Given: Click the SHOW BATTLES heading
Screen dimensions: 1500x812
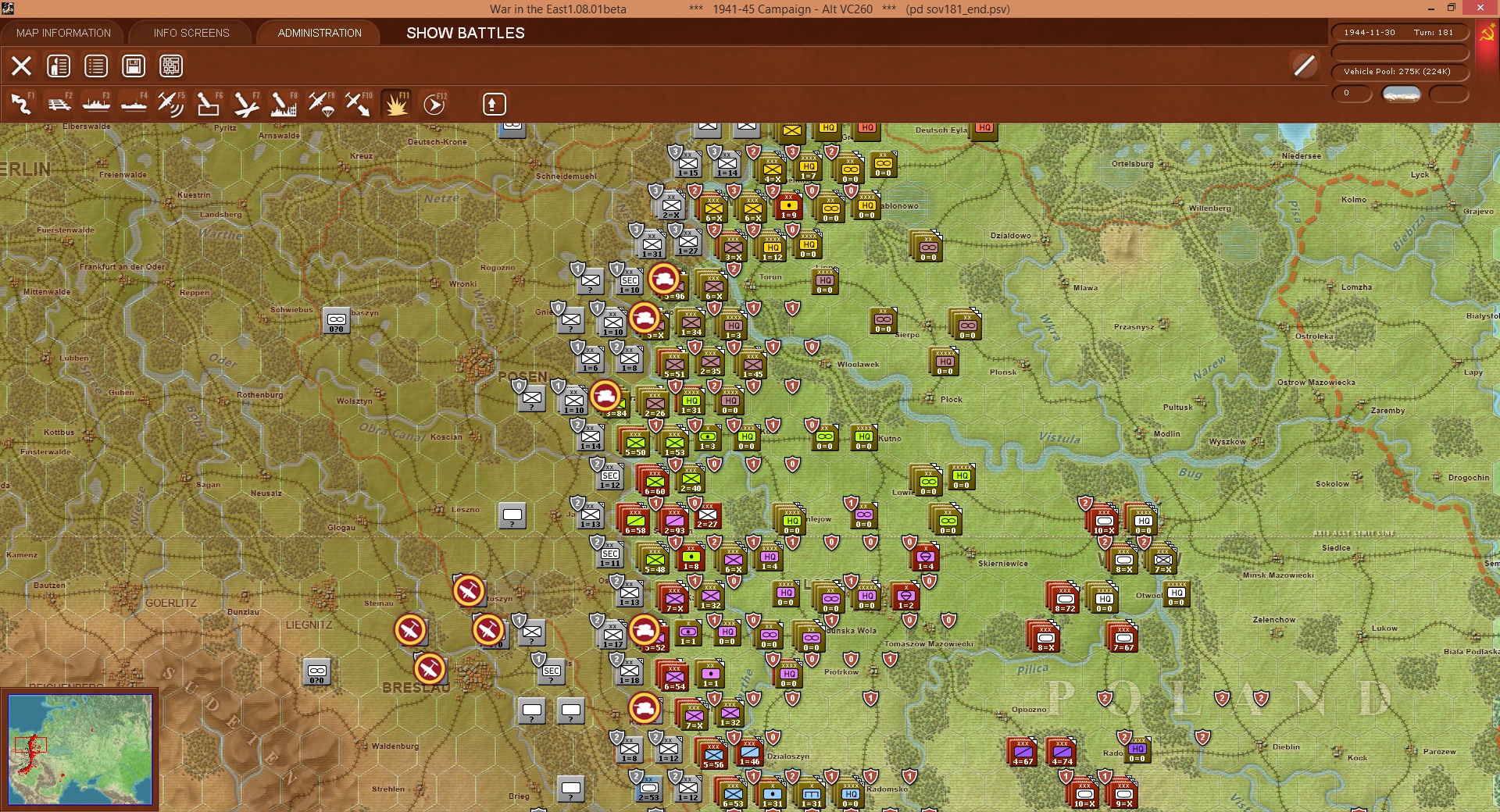Looking at the screenshot, I should click(x=466, y=33).
